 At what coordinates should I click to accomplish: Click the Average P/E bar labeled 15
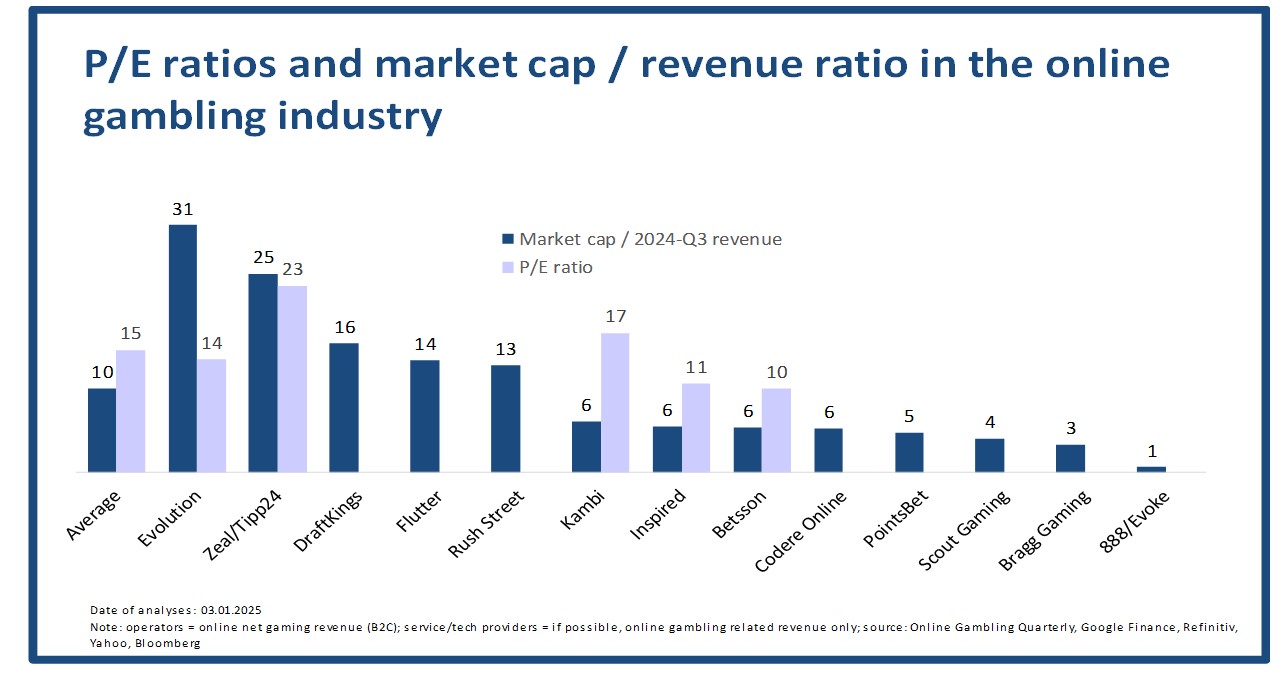point(131,411)
